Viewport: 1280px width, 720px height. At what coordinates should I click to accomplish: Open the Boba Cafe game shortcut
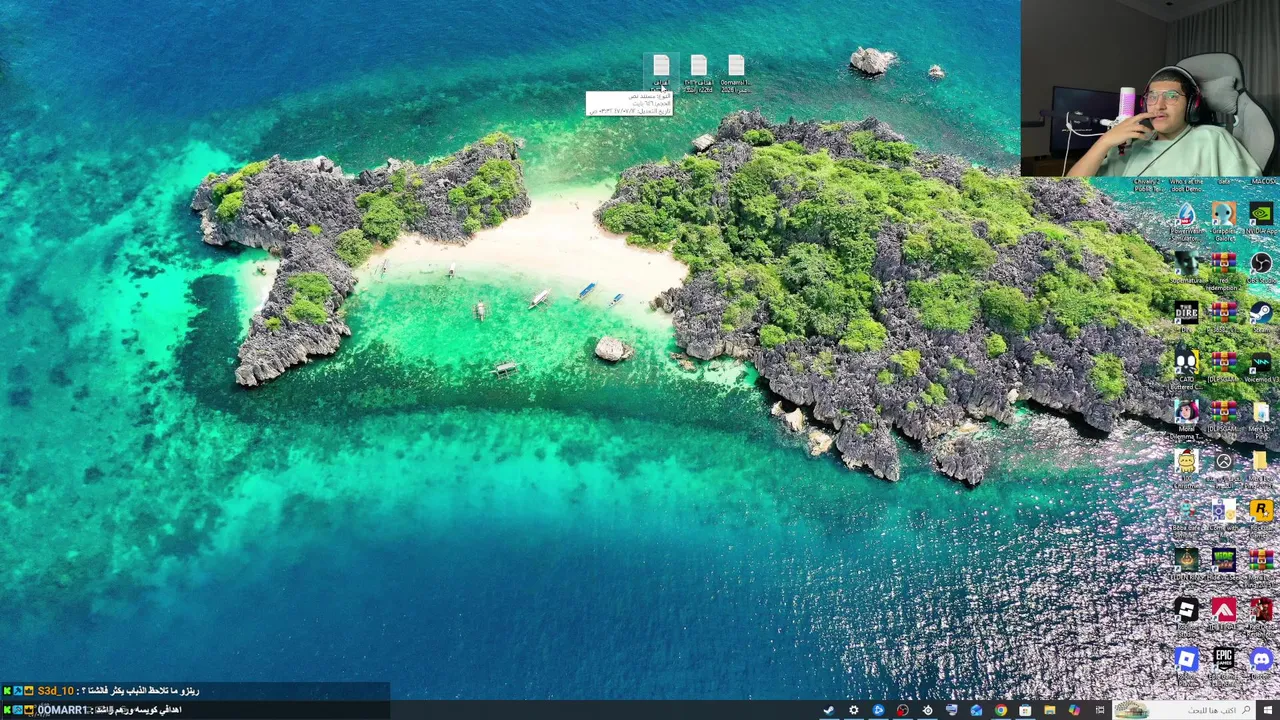1186,510
